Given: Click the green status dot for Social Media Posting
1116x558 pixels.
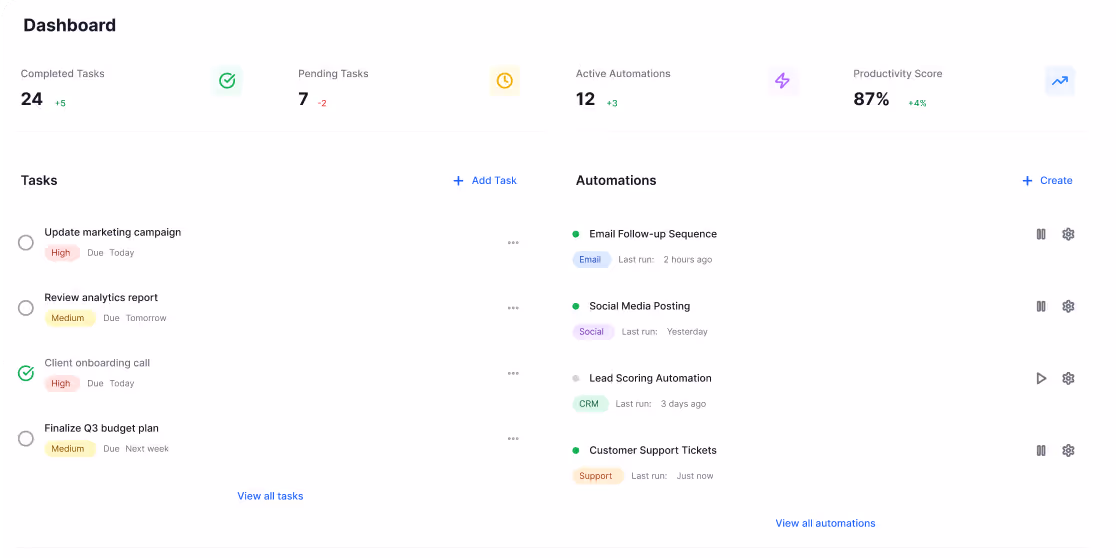Looking at the screenshot, I should coord(576,306).
